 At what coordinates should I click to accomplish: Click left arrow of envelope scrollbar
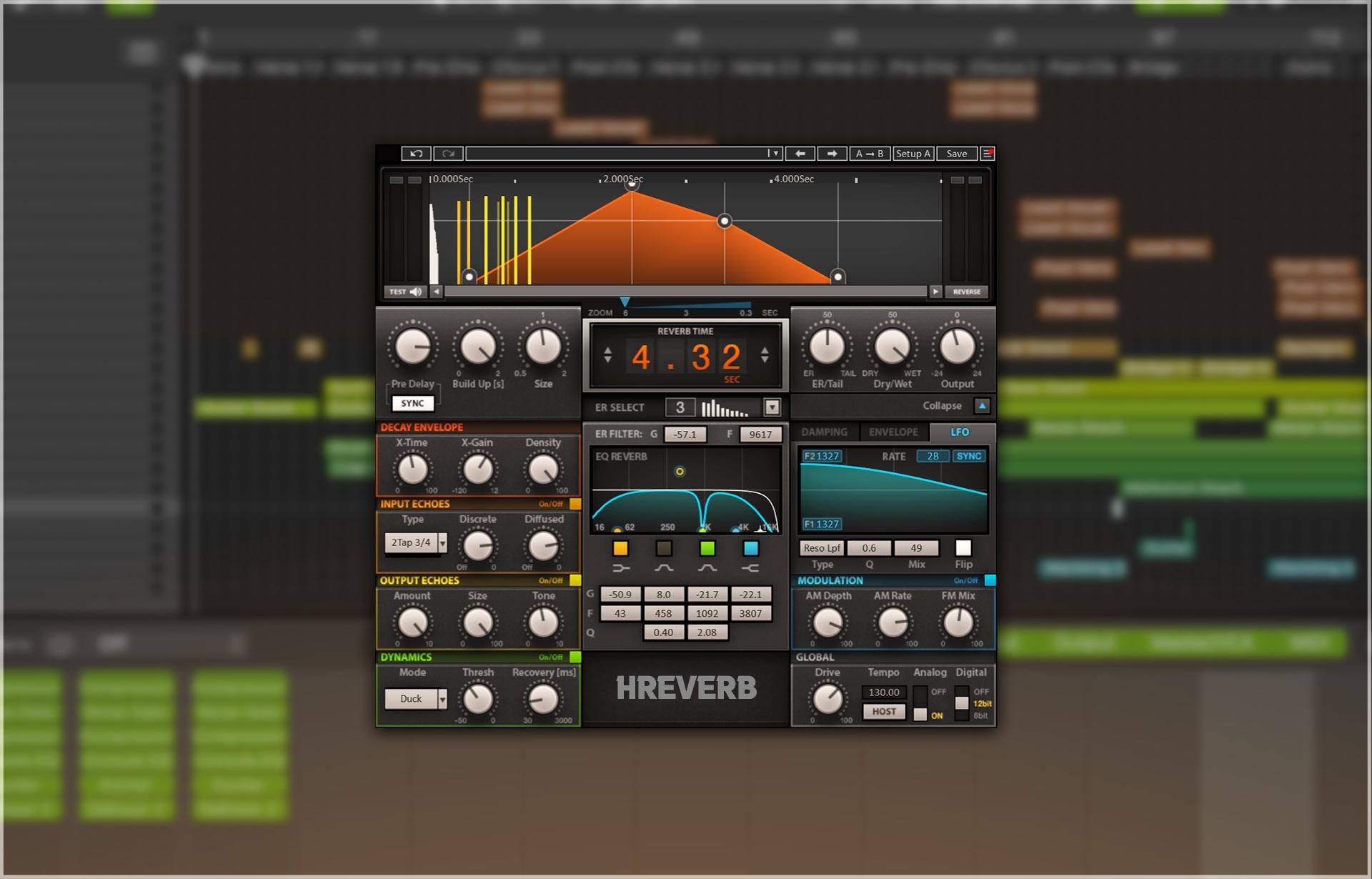pos(436,292)
